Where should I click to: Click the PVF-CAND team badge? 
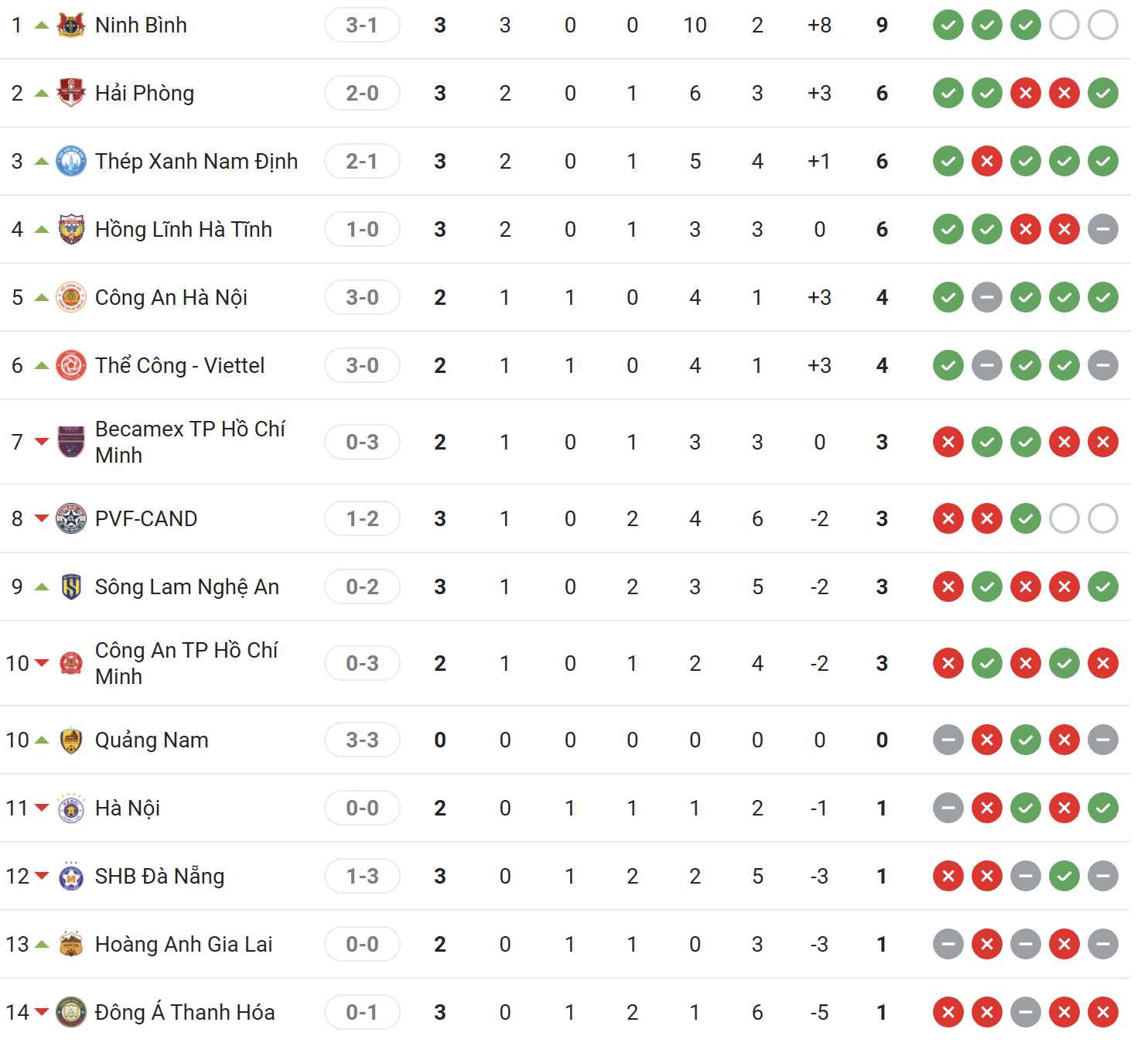pos(71,518)
